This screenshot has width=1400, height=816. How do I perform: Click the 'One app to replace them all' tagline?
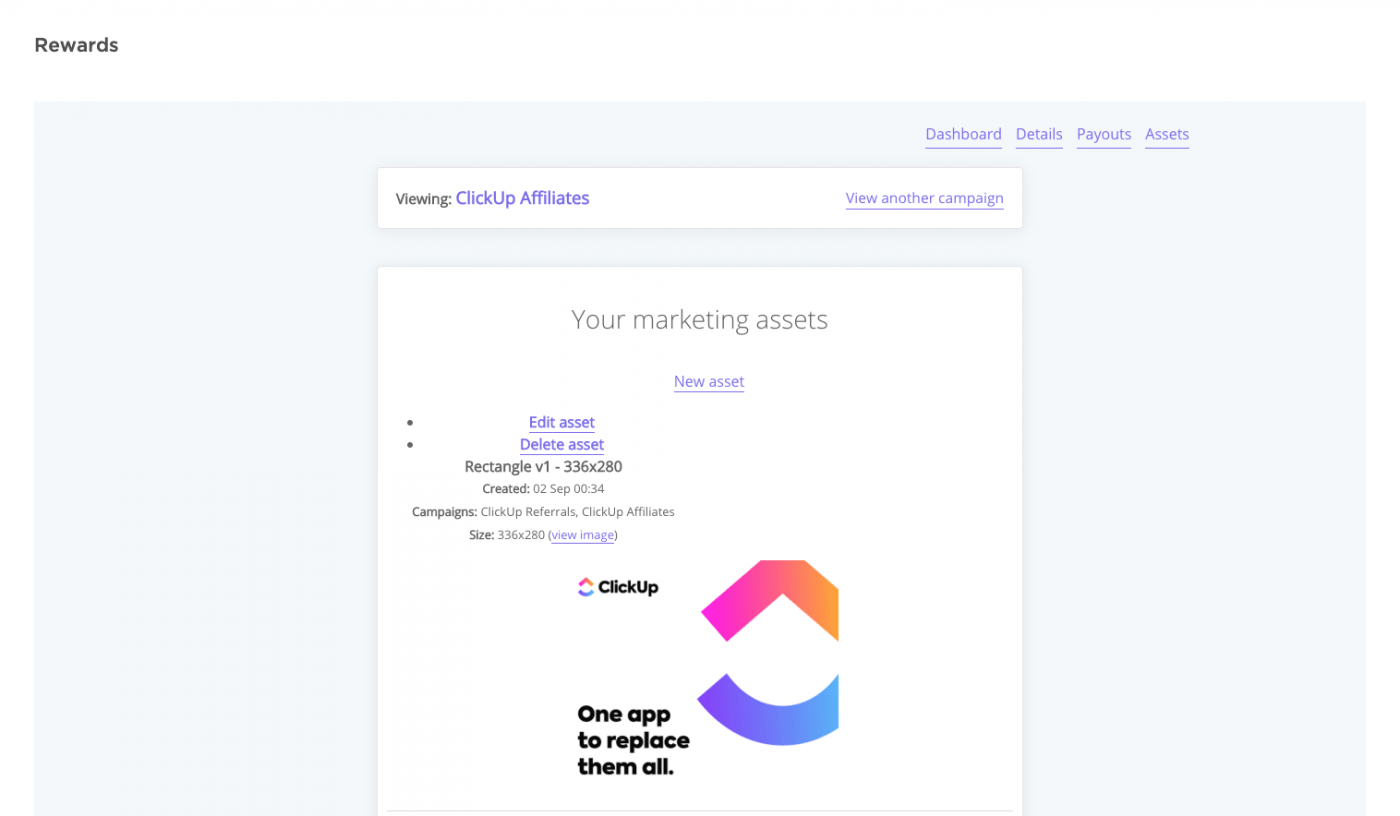[x=633, y=741]
